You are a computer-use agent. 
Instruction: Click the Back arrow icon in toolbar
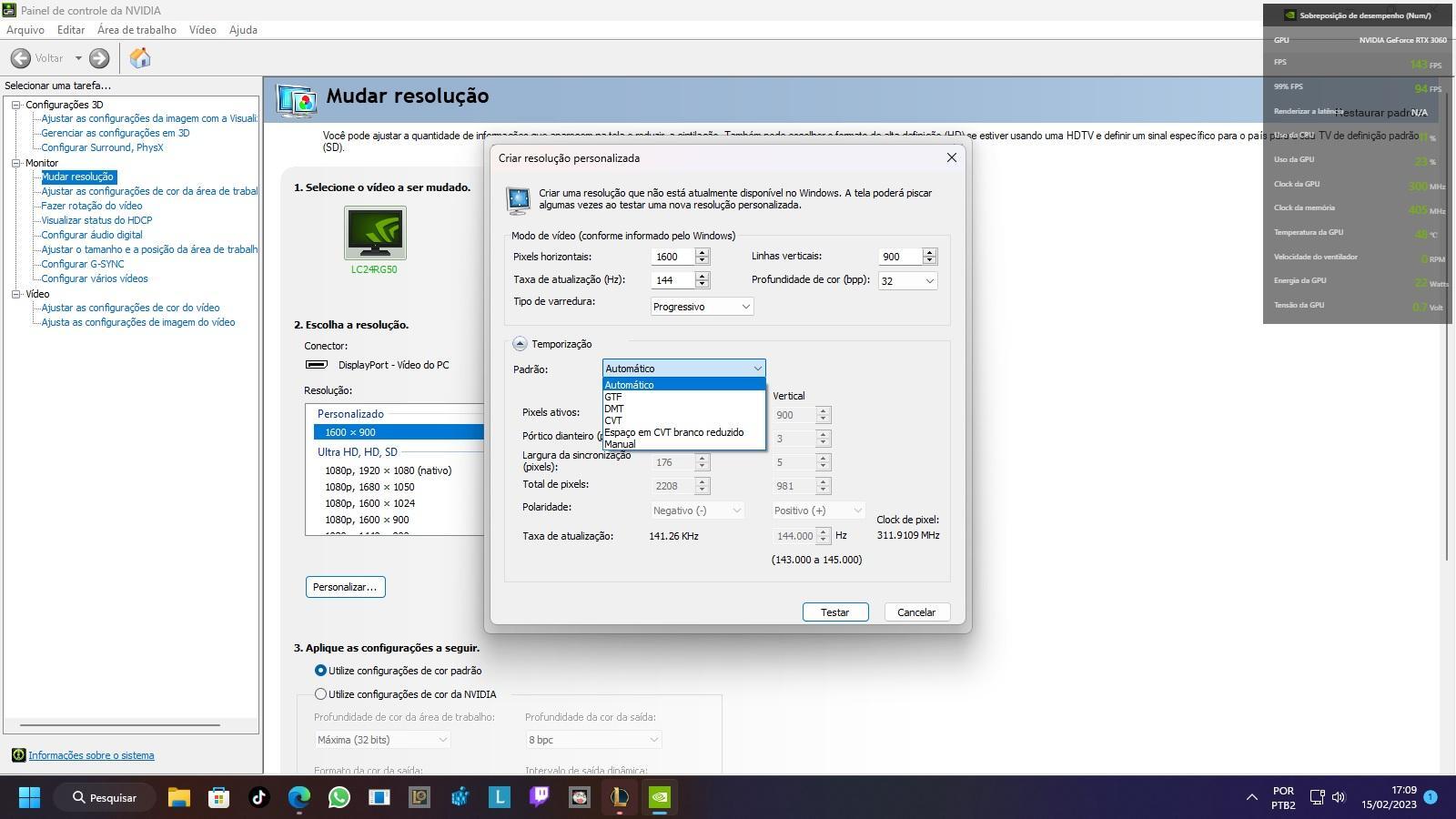pos(21,58)
